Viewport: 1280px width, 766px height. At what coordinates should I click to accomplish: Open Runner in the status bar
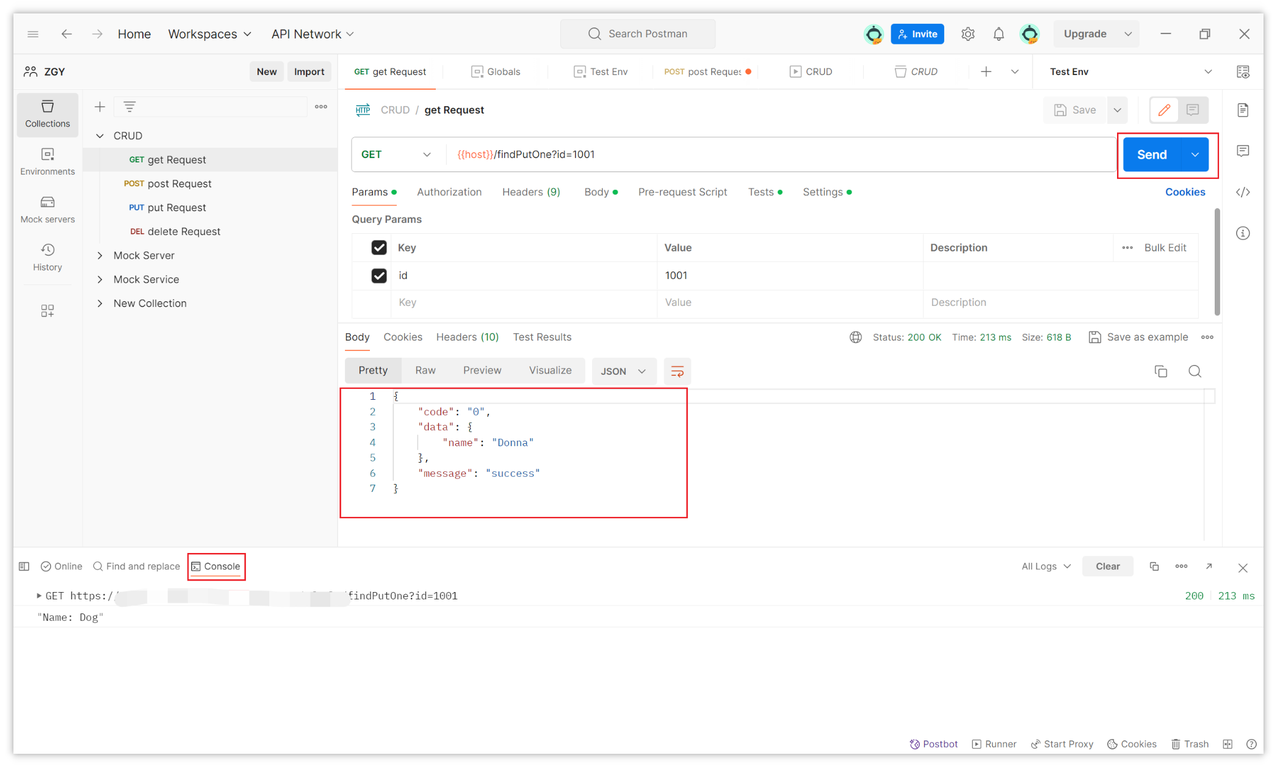(994, 744)
